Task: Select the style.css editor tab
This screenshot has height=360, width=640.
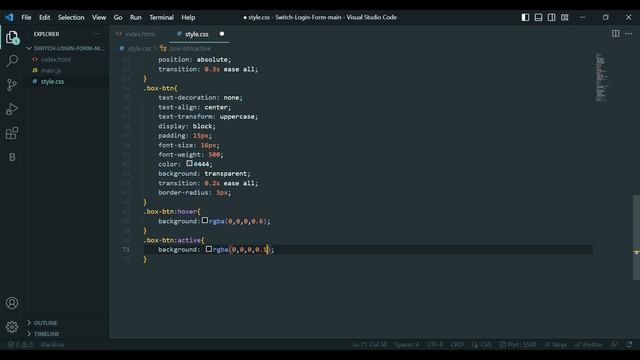Action: [x=199, y=34]
